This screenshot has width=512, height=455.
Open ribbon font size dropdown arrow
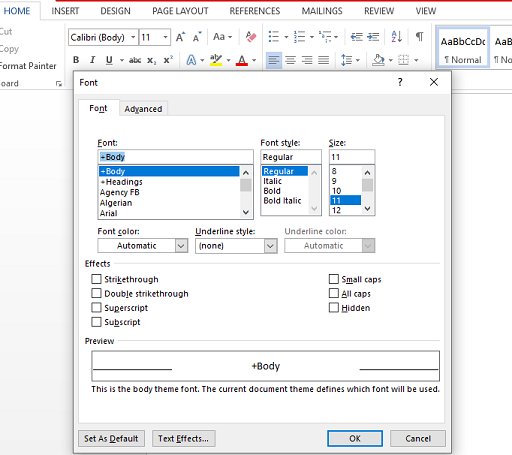[x=165, y=37]
